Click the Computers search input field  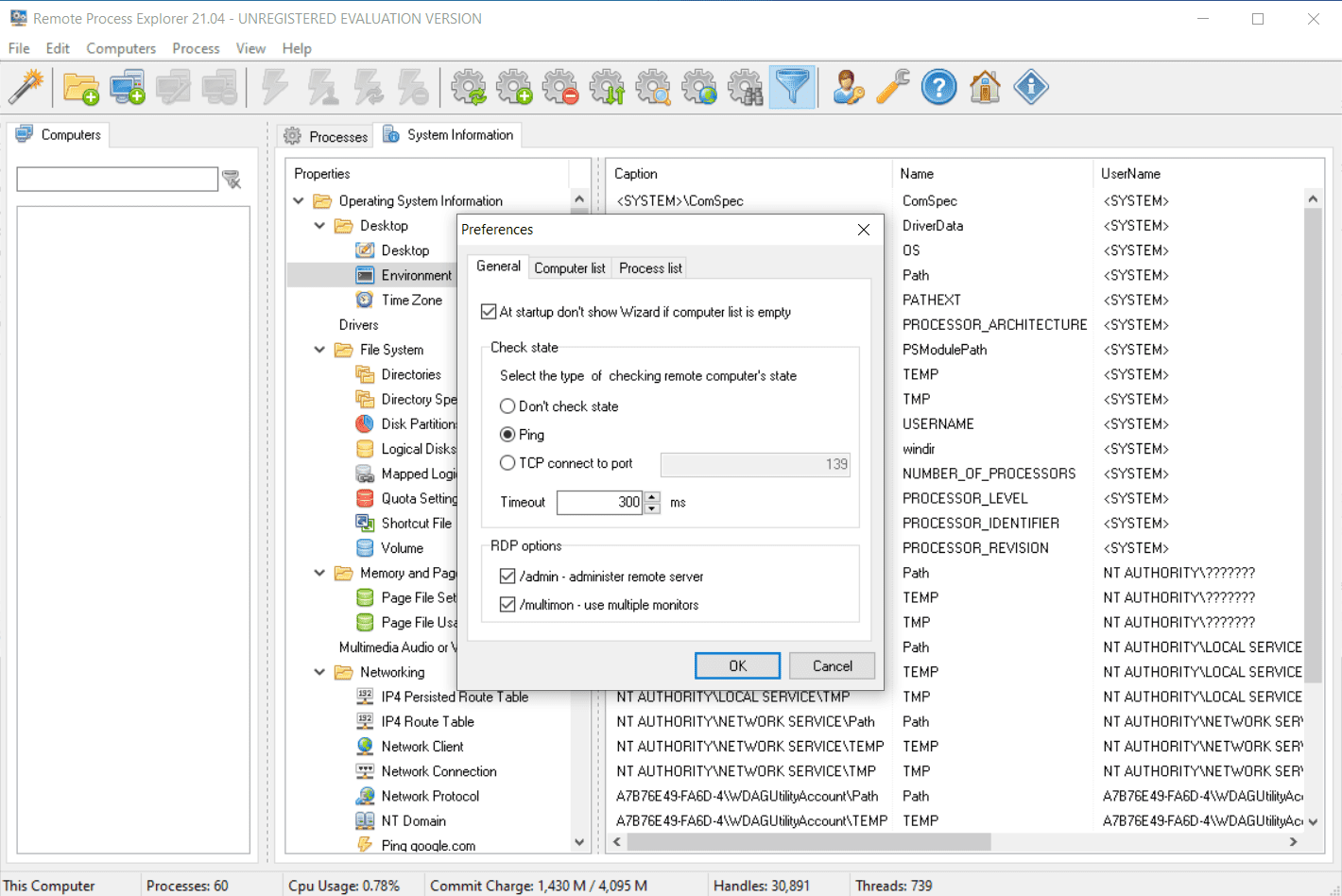[117, 179]
